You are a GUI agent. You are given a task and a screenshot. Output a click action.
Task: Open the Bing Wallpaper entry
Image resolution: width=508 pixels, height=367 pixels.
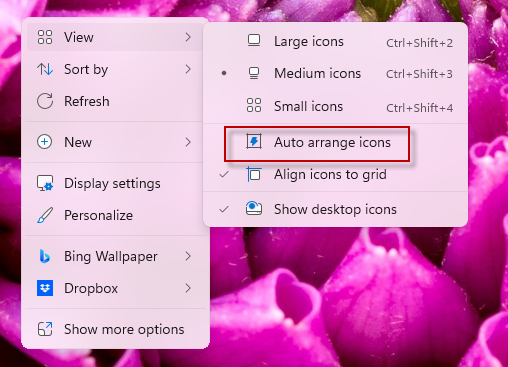114,256
